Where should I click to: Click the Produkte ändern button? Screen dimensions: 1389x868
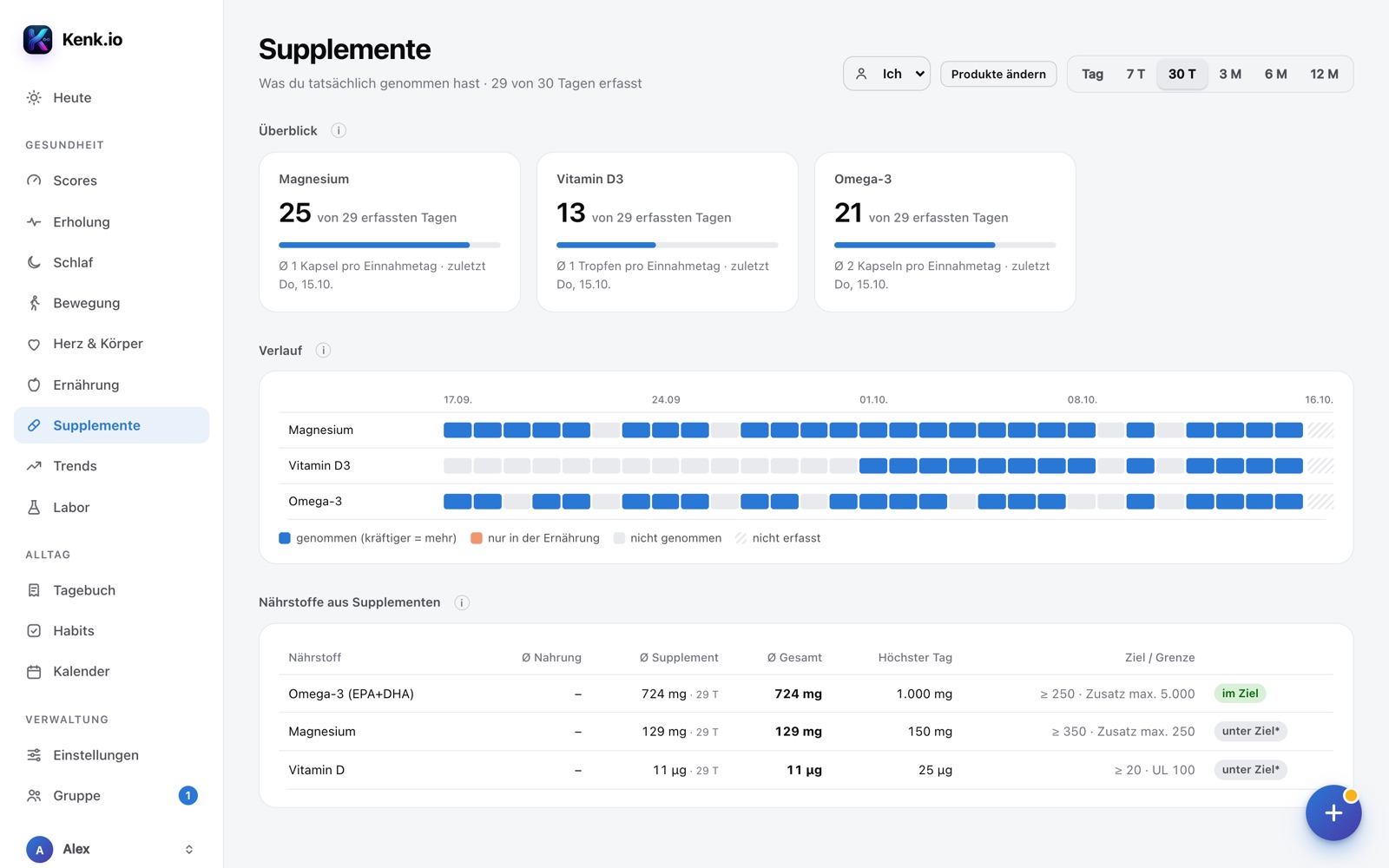click(998, 74)
